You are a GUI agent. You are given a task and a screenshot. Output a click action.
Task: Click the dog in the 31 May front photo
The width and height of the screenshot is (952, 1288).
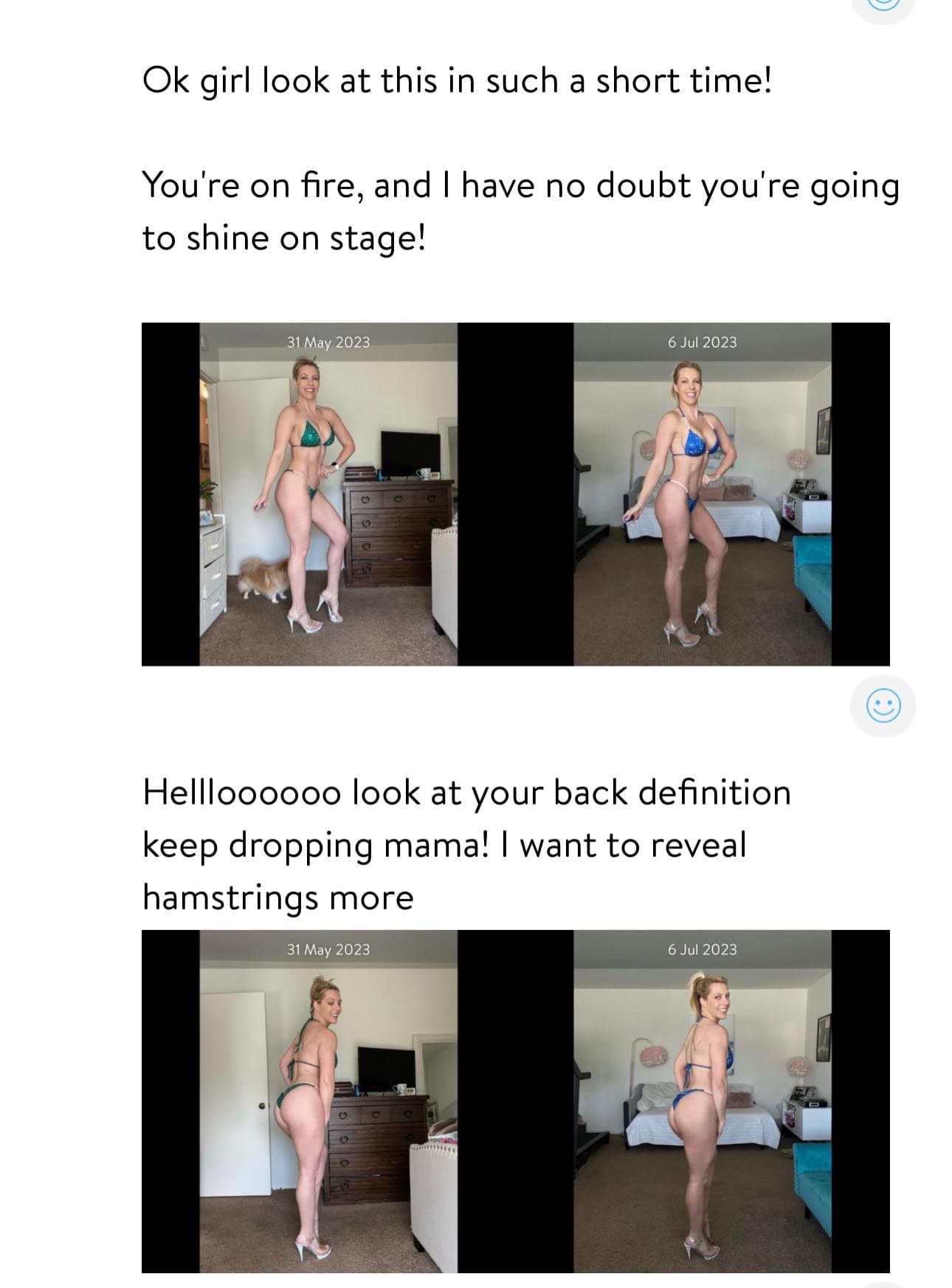[260, 577]
